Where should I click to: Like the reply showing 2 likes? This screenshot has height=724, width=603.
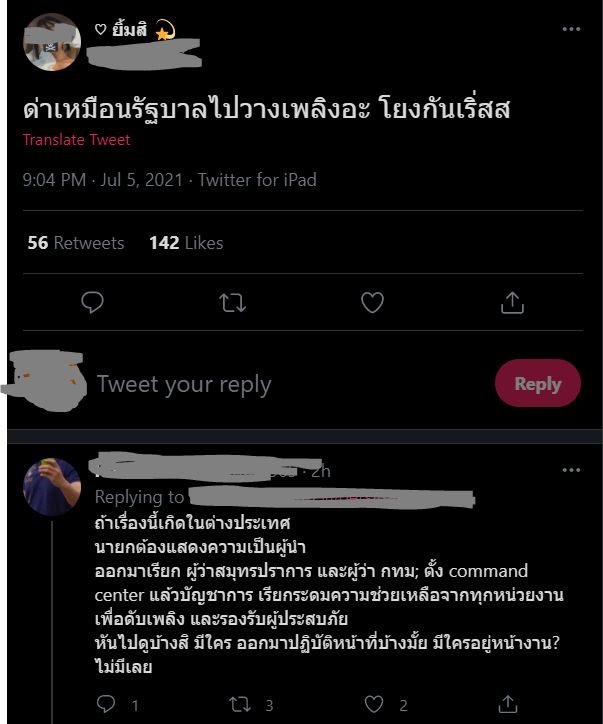[x=376, y=704]
